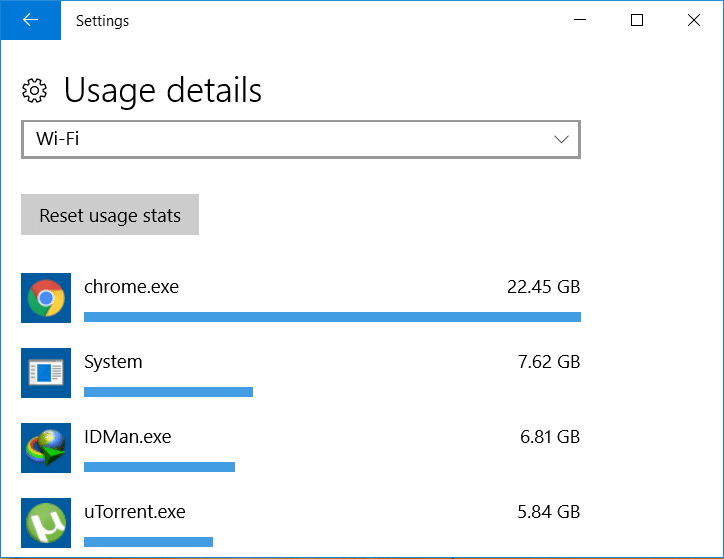Image resolution: width=724 pixels, height=559 pixels.
Task: Click IDMan.exe usage bar
Action: point(159,467)
